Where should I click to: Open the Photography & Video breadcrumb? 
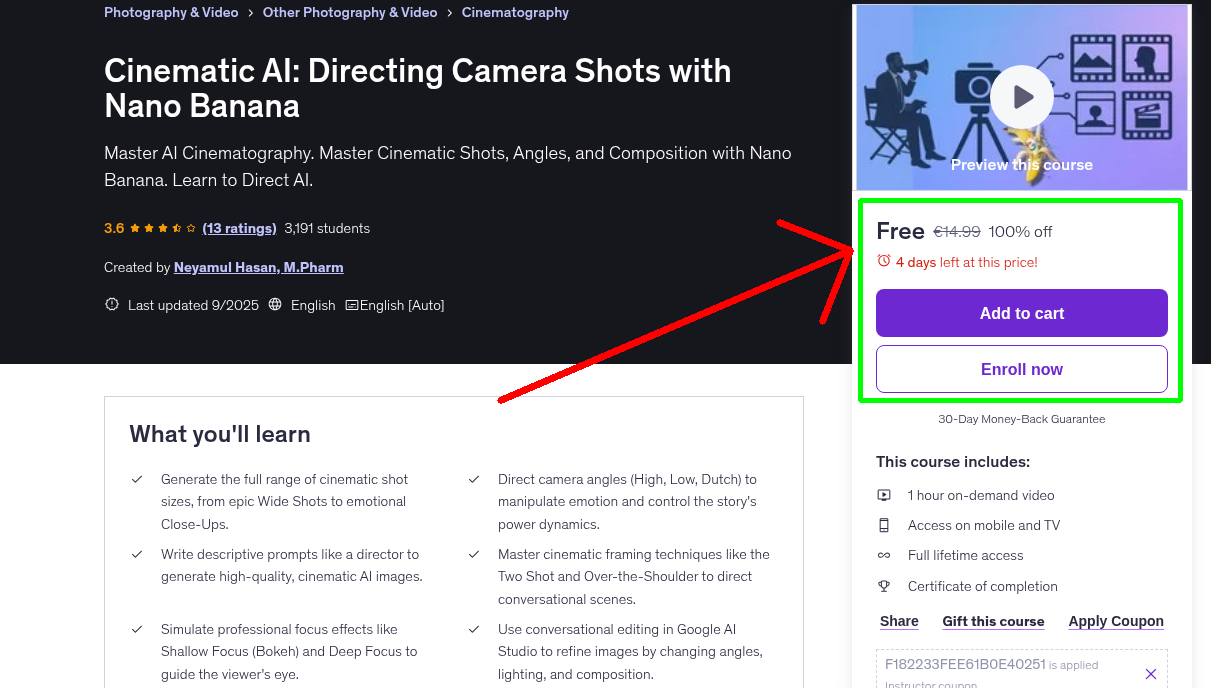coord(171,12)
